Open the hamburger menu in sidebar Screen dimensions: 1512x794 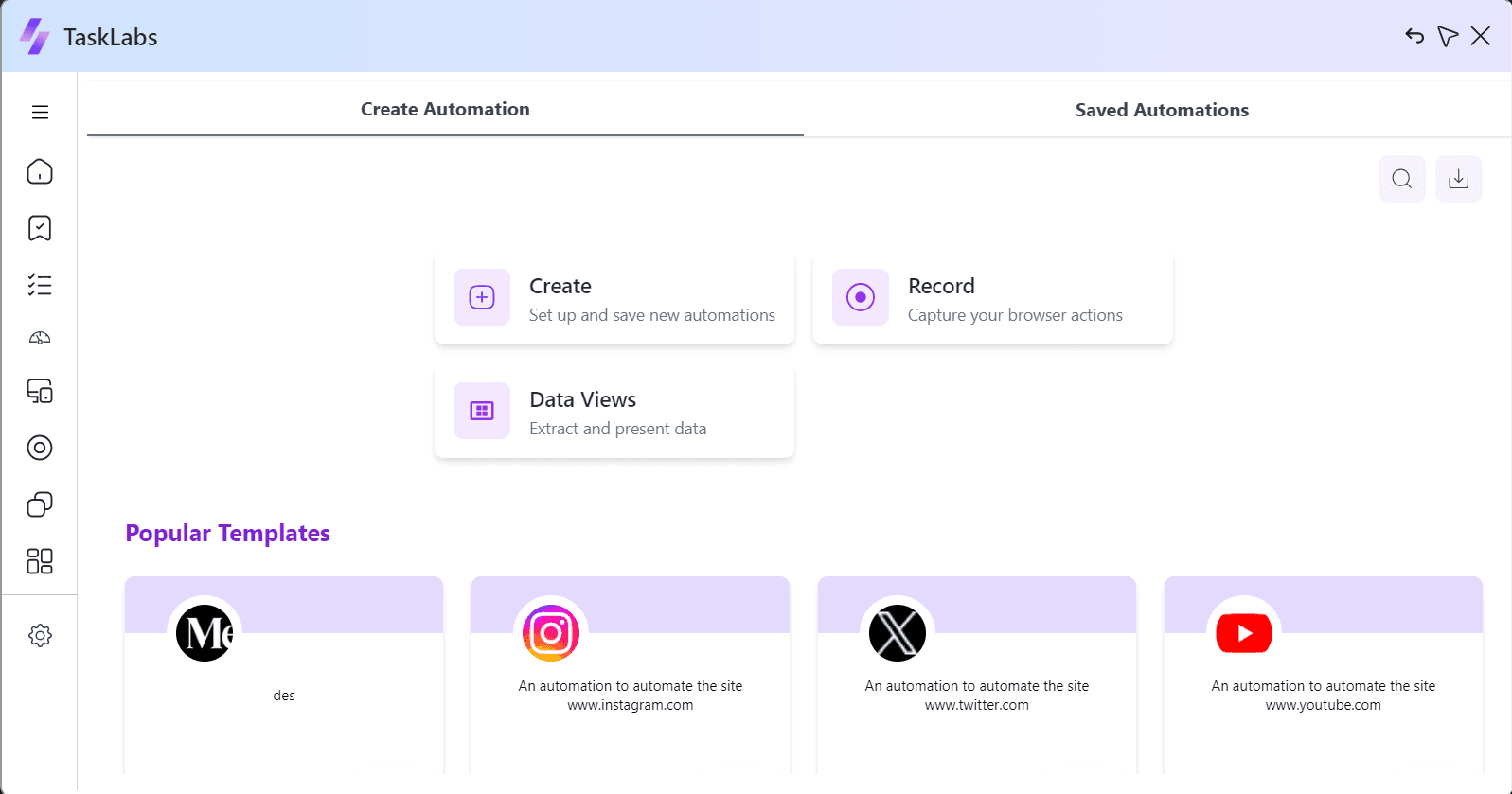[40, 113]
